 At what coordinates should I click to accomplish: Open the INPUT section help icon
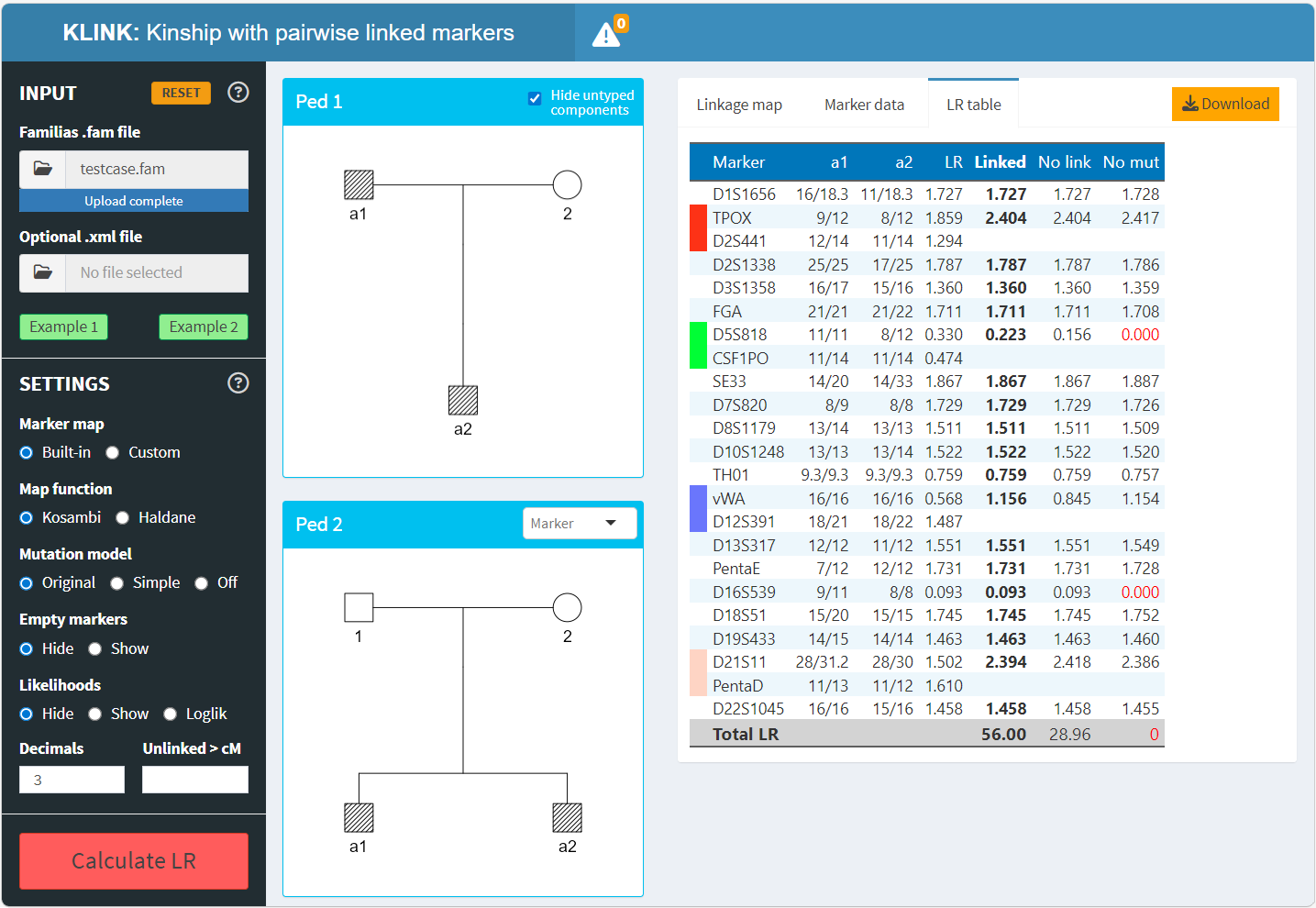238,93
